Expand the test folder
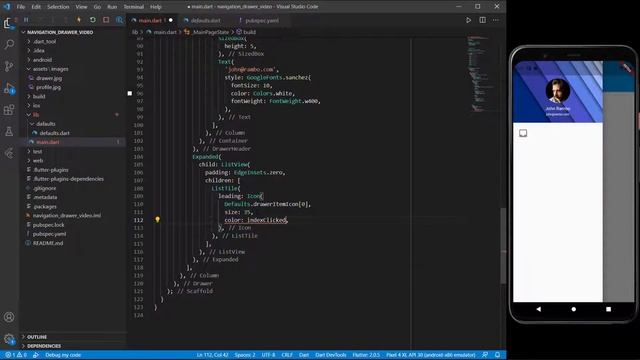The image size is (640, 360). click(37, 151)
